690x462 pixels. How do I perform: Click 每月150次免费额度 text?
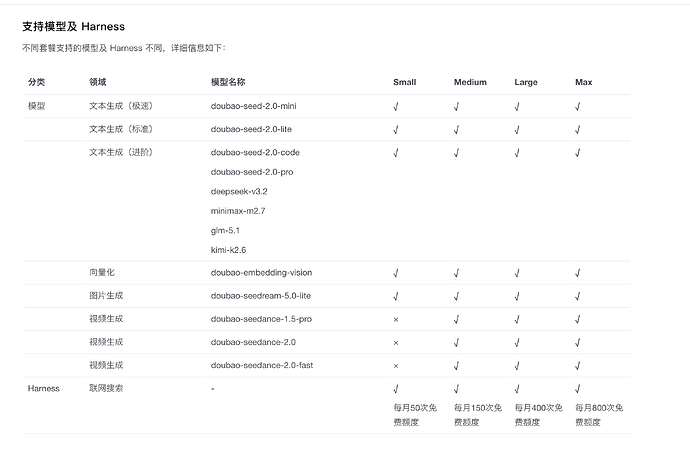[x=478, y=415]
